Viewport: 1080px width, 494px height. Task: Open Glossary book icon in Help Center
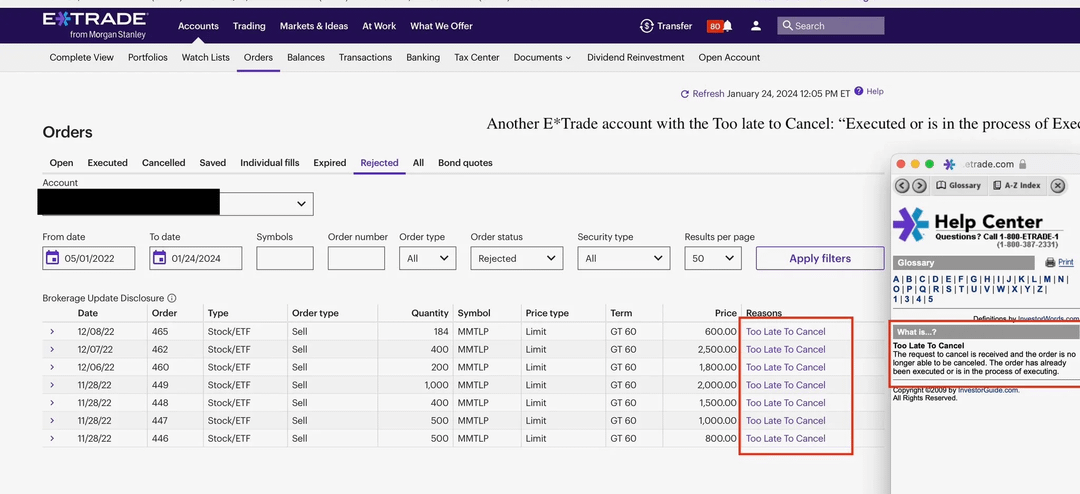[942, 185]
